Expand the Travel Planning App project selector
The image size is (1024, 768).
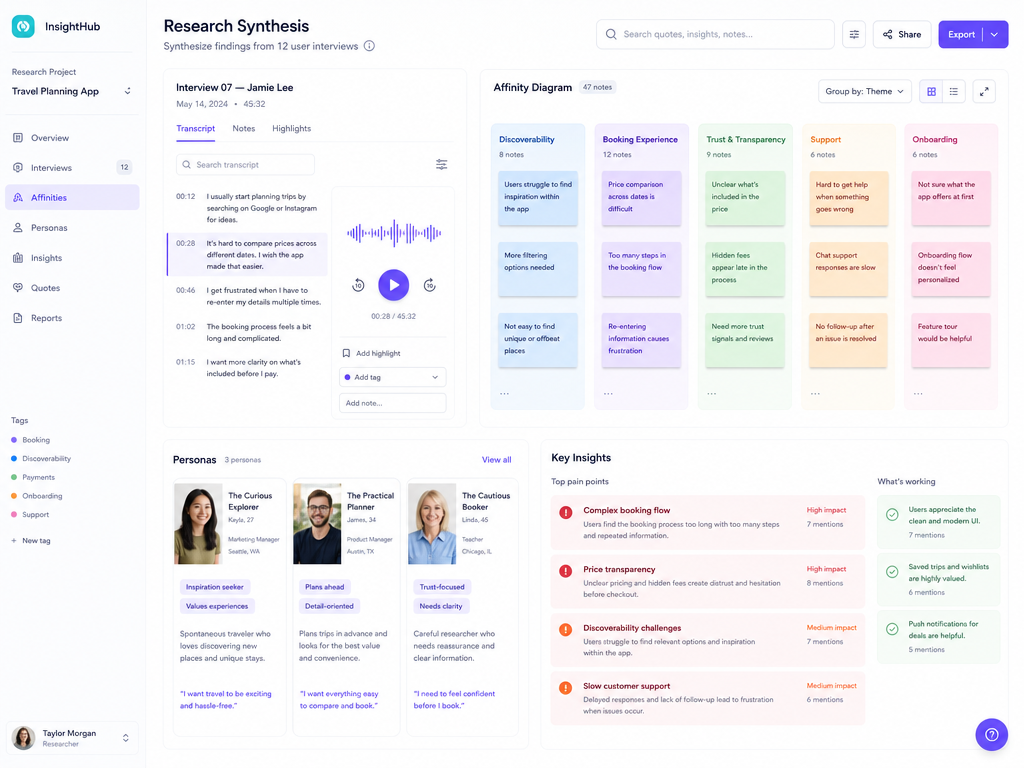[72, 91]
